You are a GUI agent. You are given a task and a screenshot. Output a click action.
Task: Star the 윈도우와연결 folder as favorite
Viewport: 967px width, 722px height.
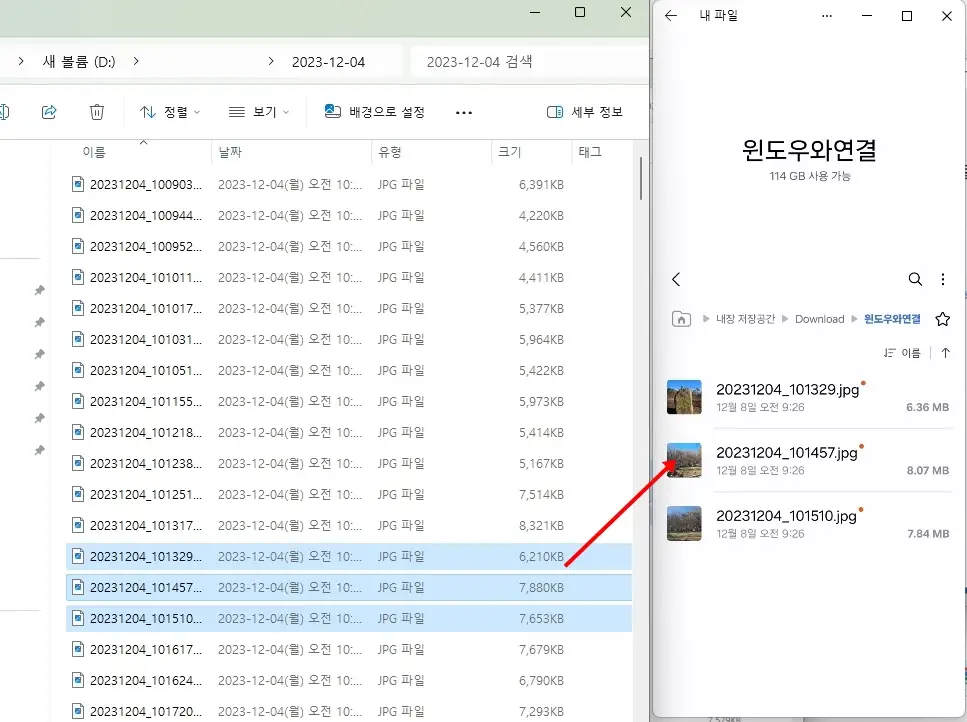click(941, 318)
